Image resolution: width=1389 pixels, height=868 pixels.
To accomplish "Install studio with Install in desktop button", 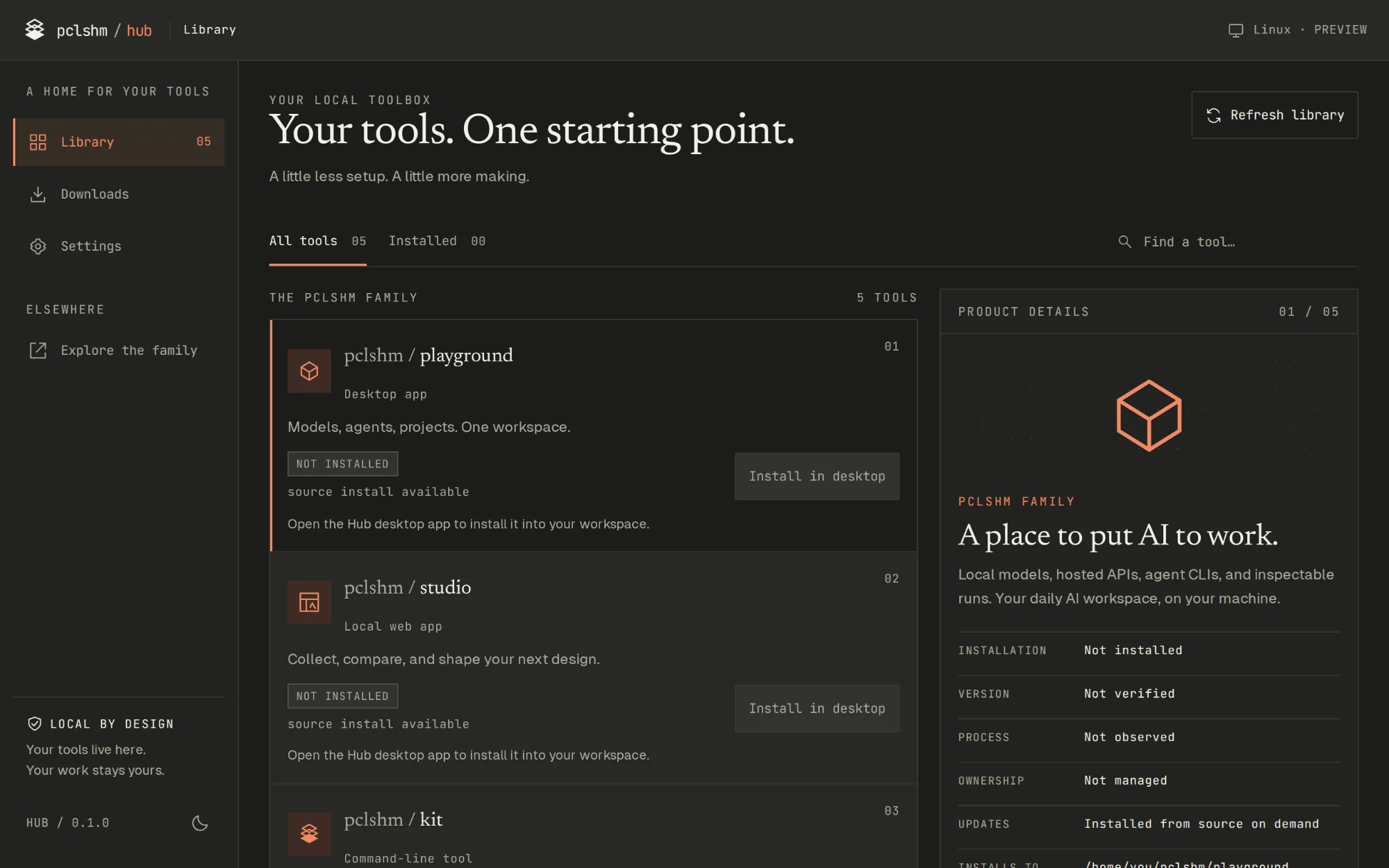I will click(x=817, y=708).
